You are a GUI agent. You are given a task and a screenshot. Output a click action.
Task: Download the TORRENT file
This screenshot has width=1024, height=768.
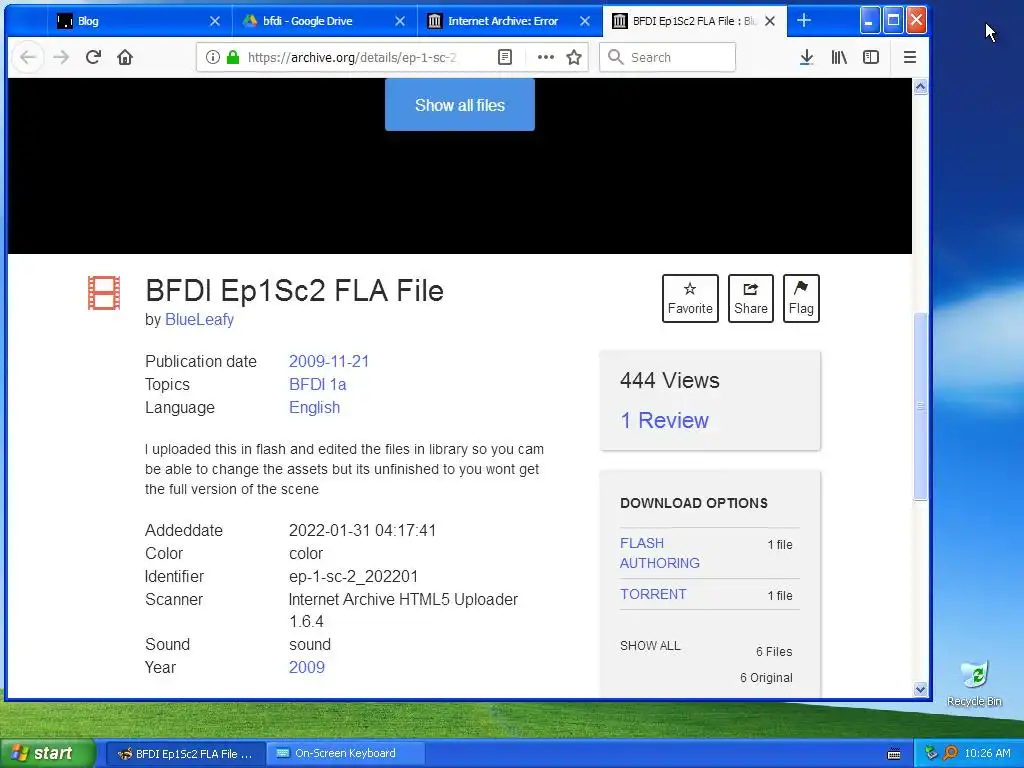(x=653, y=594)
